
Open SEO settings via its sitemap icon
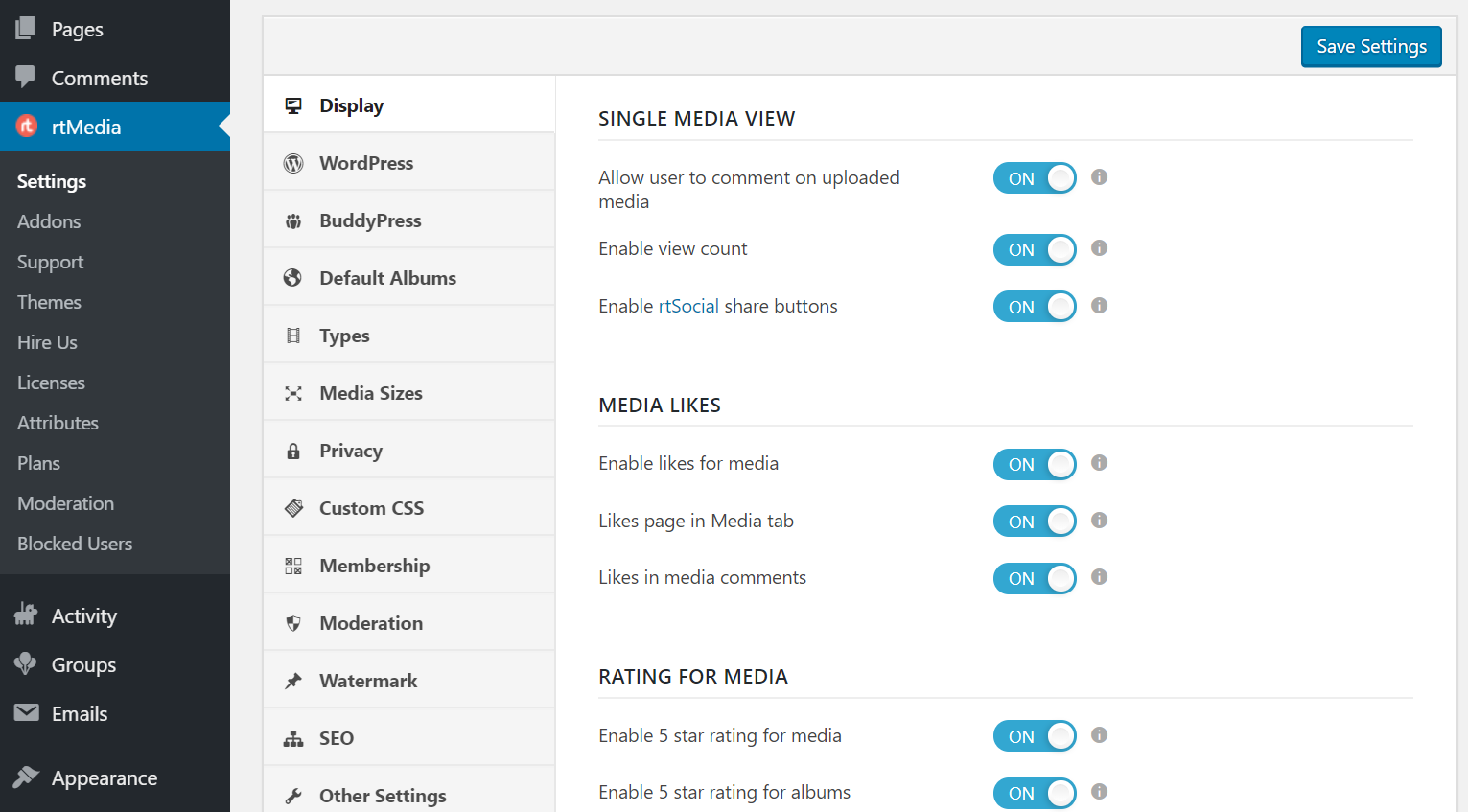point(293,738)
